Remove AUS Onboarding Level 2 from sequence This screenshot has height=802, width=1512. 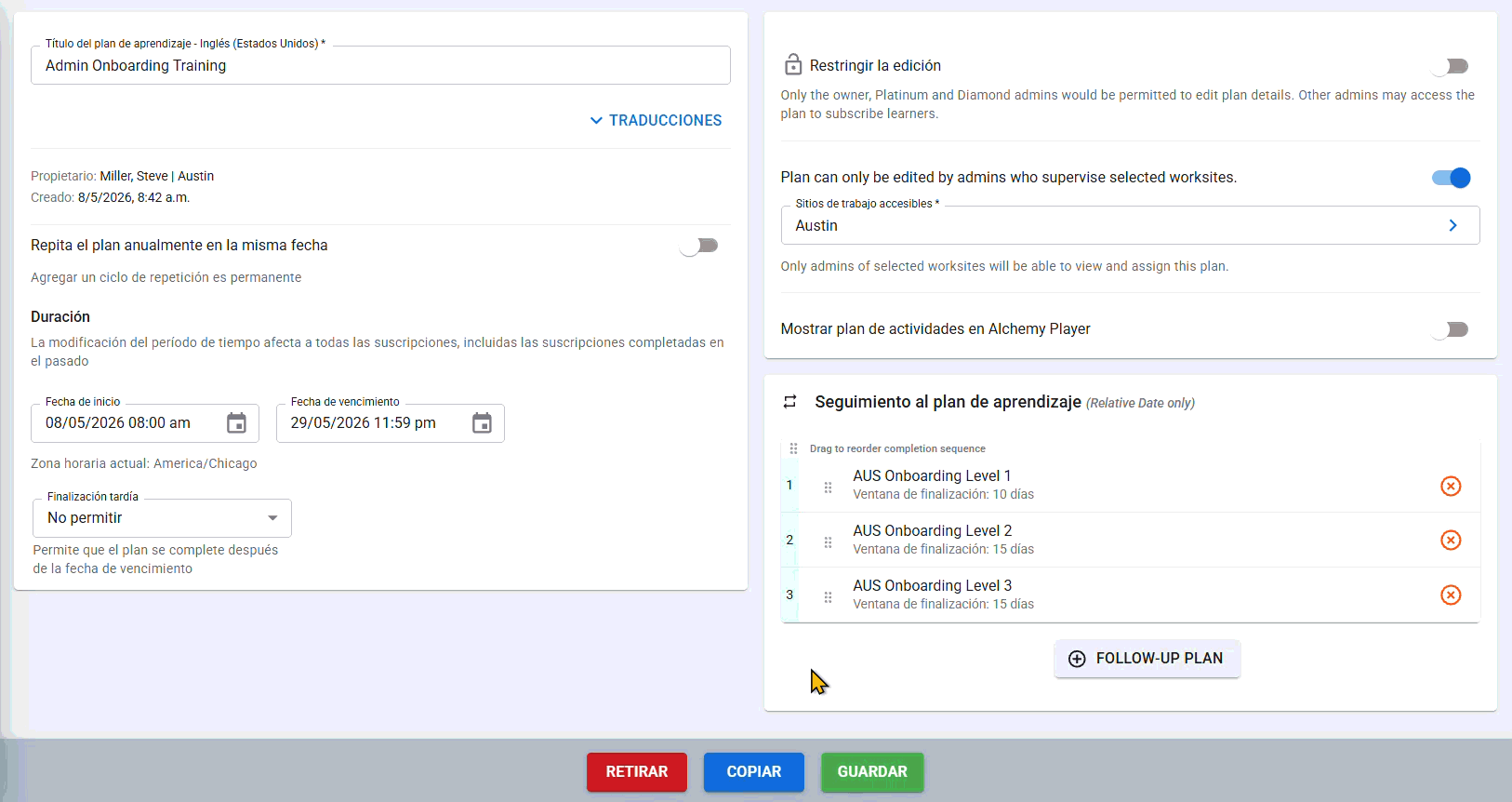(x=1451, y=541)
